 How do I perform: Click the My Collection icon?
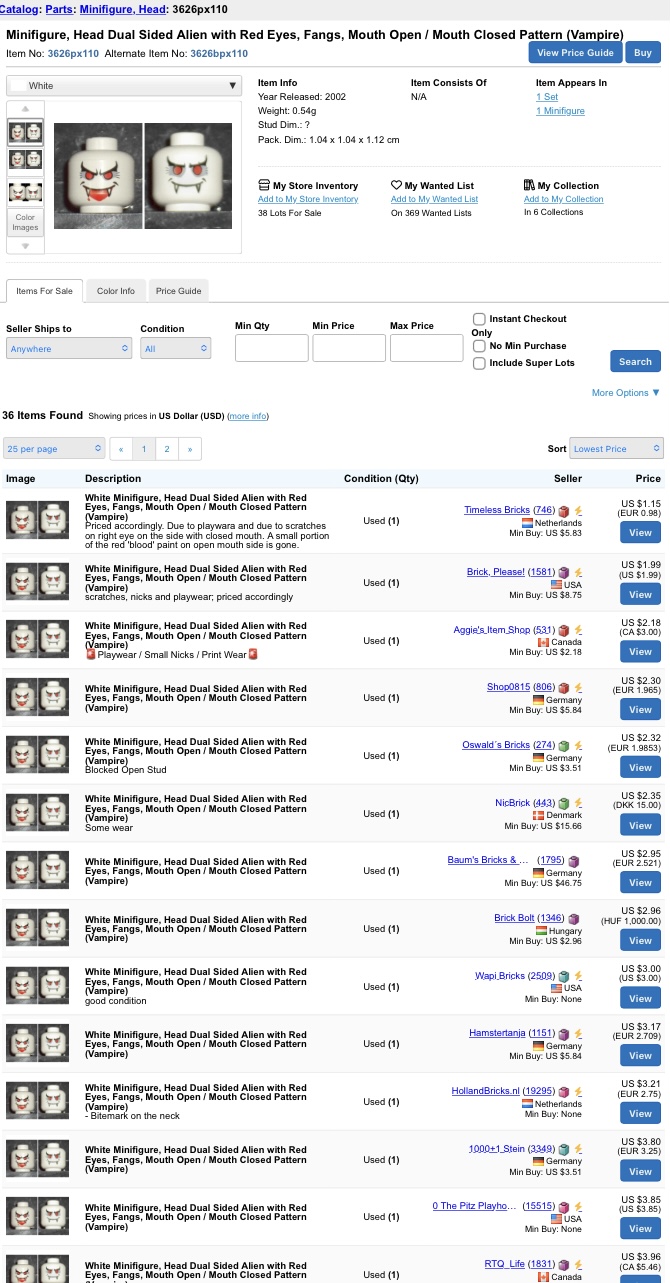click(529, 186)
